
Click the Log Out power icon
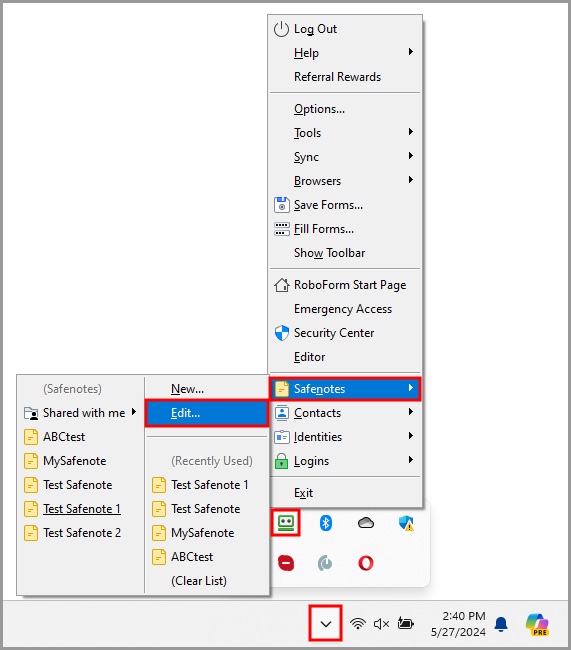point(281,29)
